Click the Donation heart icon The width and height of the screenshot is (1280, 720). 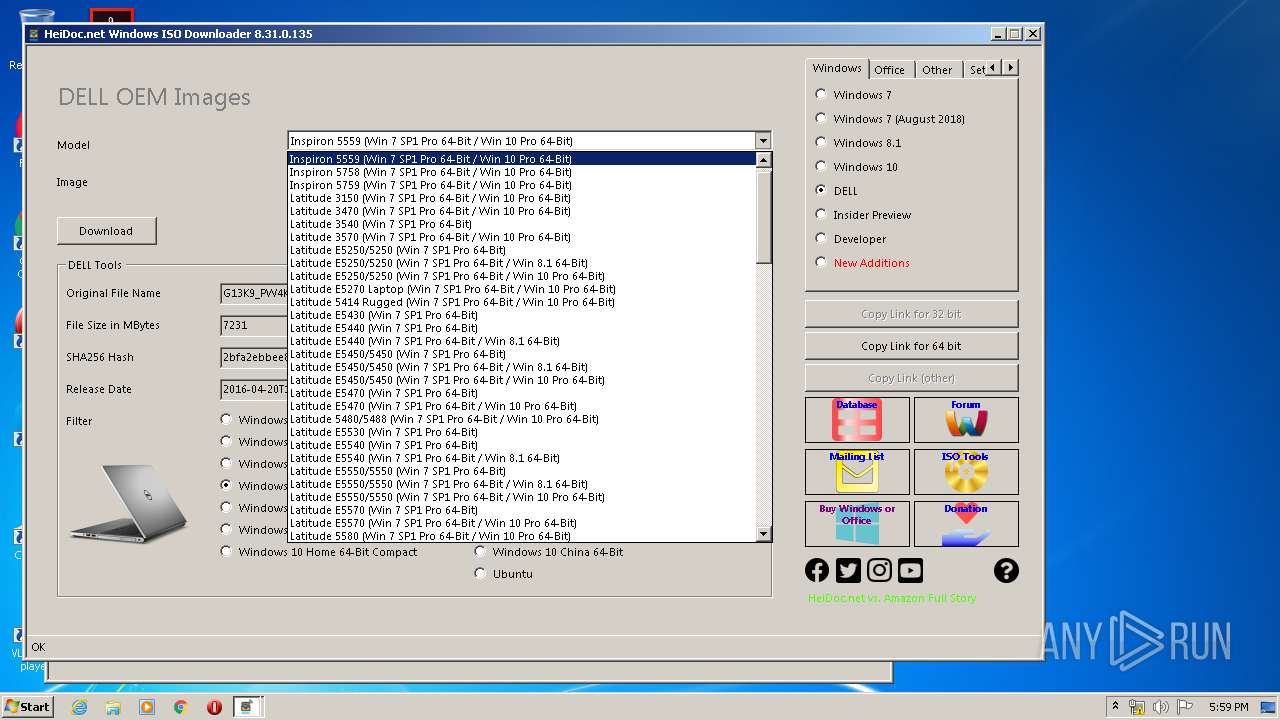(966, 524)
